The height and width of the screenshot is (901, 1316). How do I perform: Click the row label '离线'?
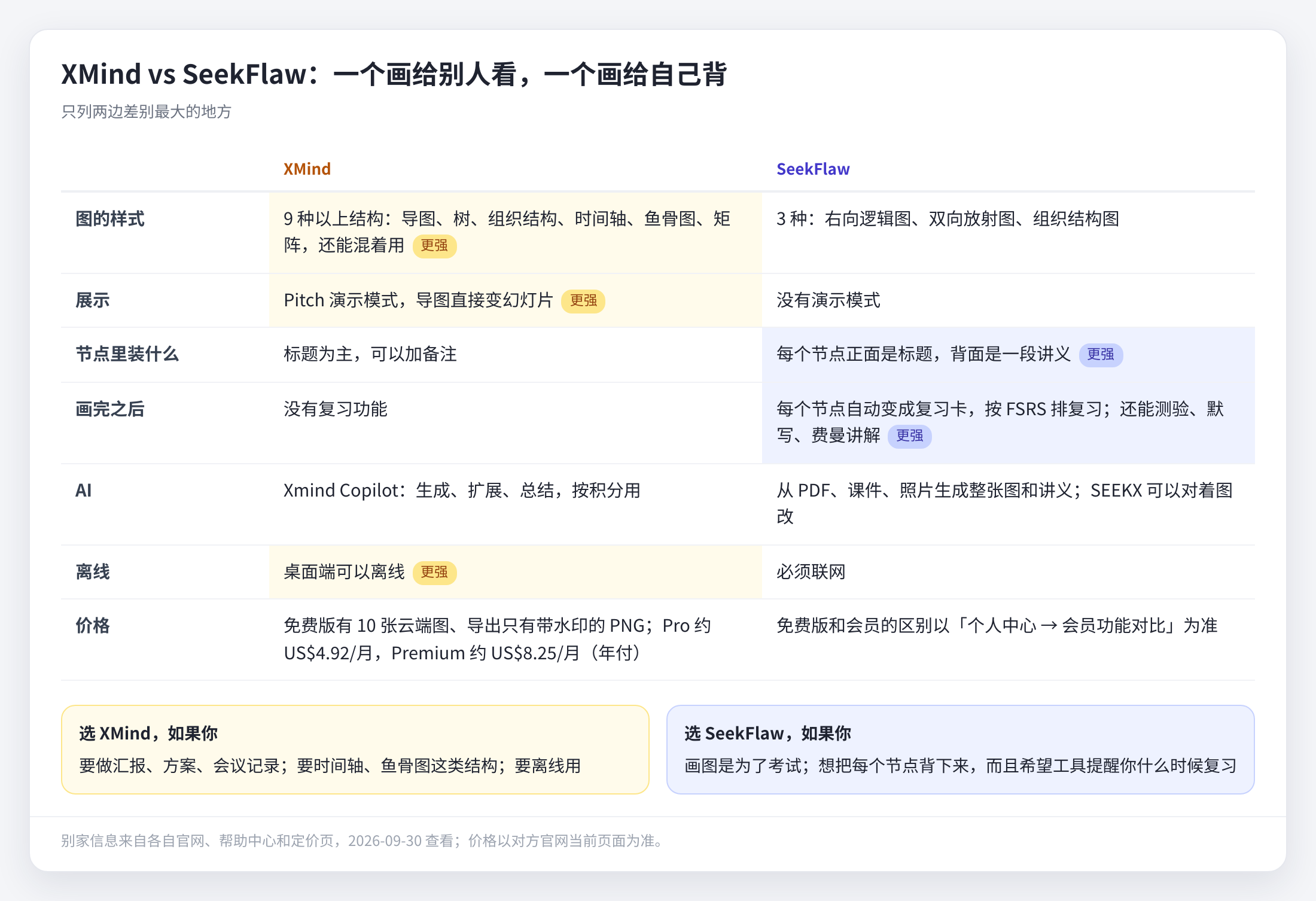pos(93,572)
